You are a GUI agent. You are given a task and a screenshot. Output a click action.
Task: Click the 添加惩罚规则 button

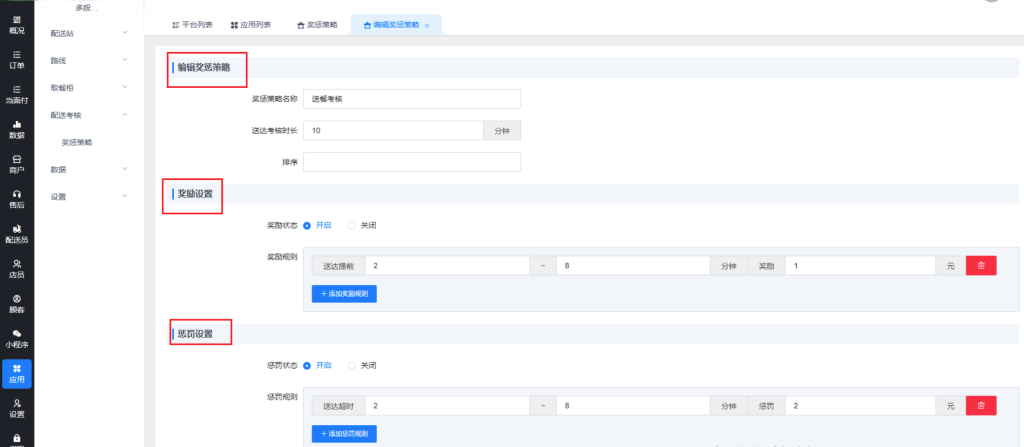[344, 434]
